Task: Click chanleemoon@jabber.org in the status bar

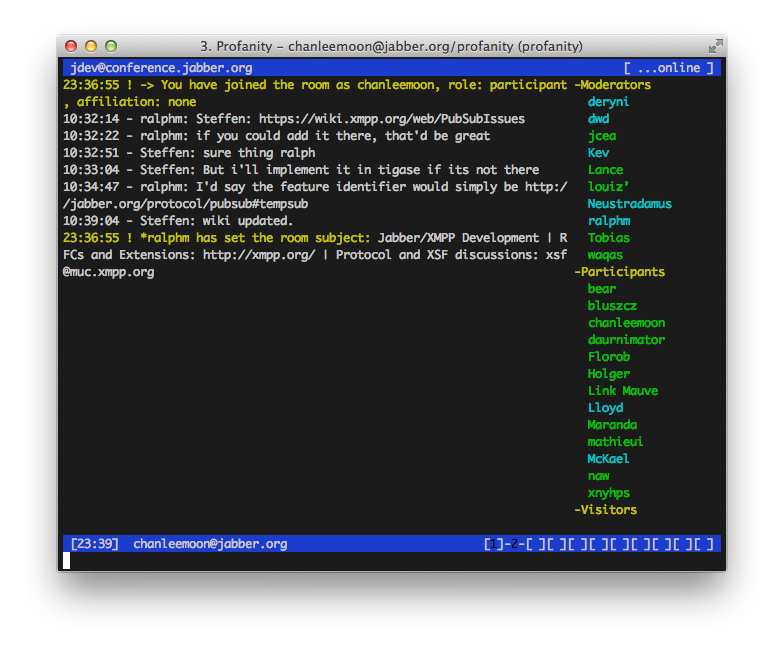Action: pos(210,544)
